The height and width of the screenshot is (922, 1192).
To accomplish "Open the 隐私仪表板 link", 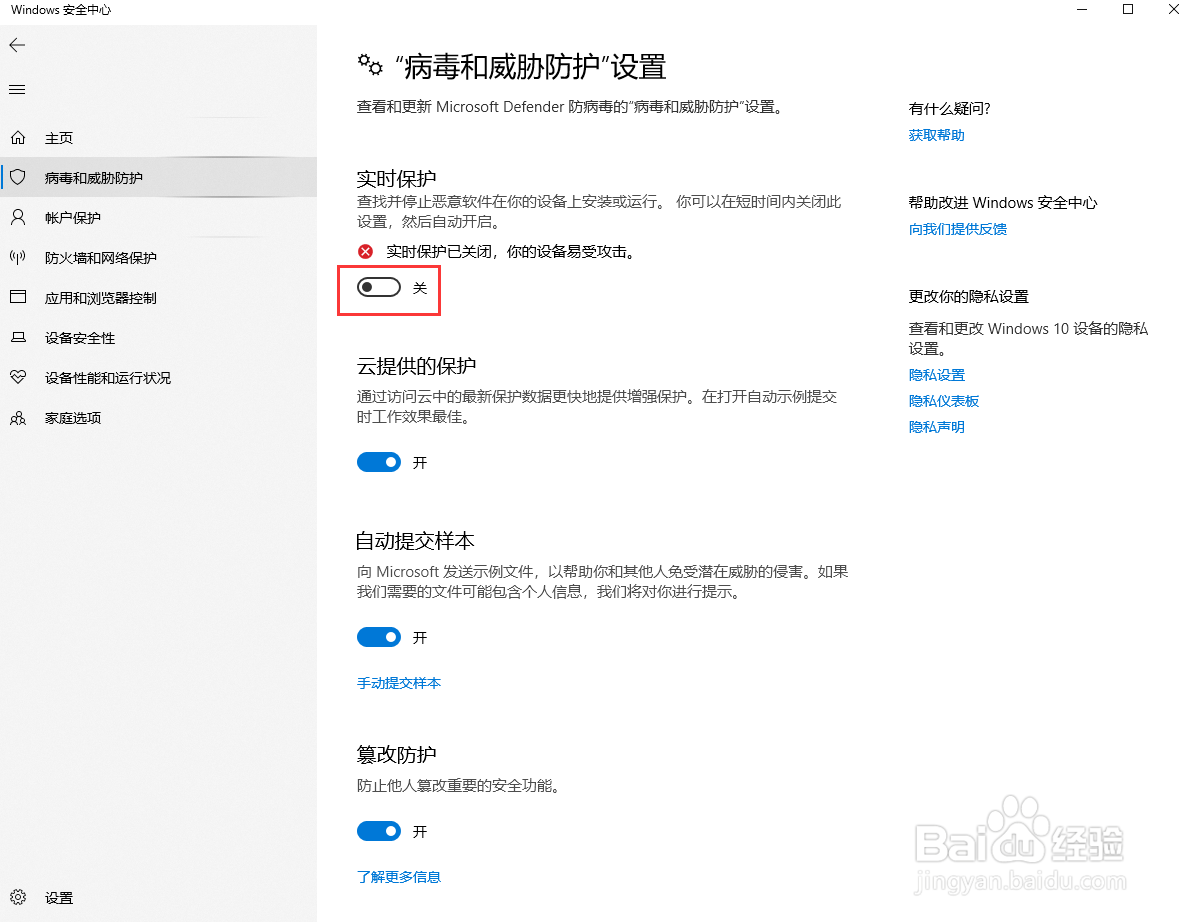I will click(x=944, y=400).
